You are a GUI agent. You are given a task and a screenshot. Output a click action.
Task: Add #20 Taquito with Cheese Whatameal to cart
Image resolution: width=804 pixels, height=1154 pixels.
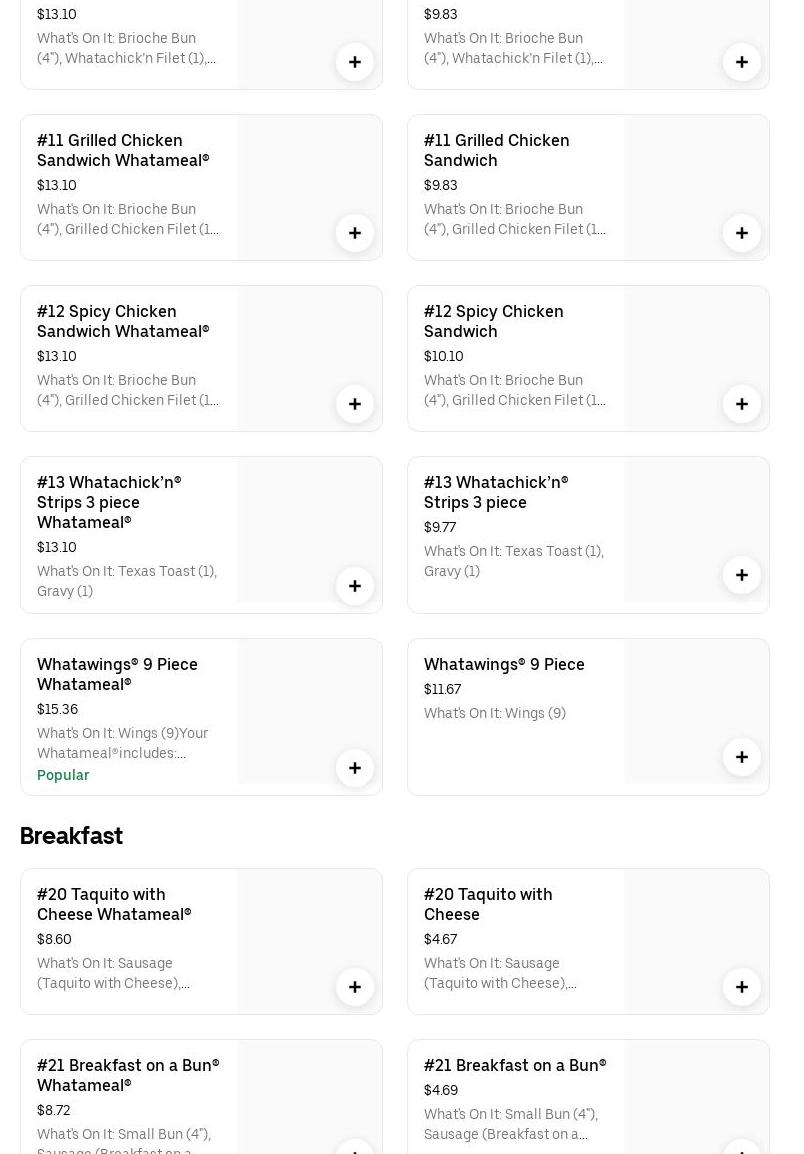coord(355,987)
